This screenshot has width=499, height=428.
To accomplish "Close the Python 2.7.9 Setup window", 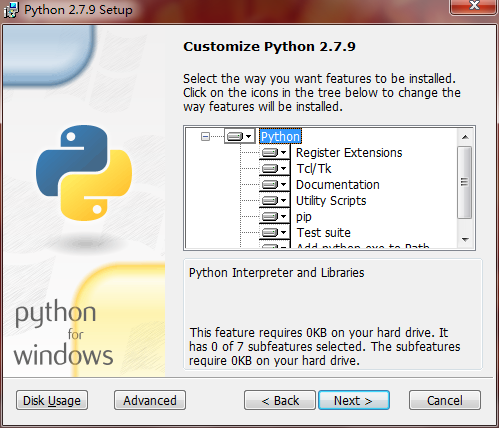I will pyautogui.click(x=474, y=6).
